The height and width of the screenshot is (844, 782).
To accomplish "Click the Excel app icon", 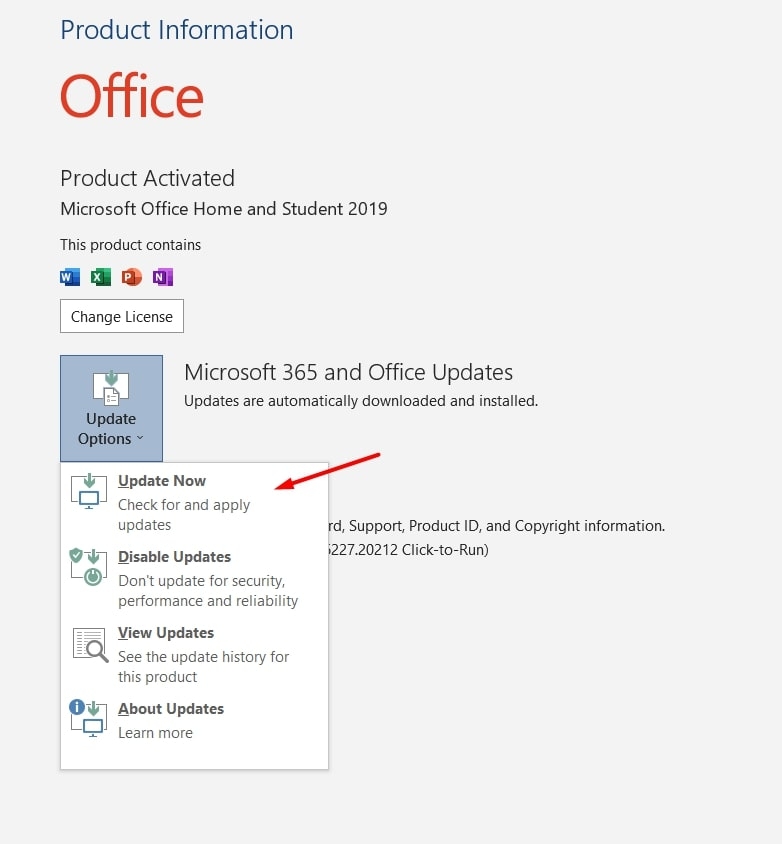I will pyautogui.click(x=101, y=277).
